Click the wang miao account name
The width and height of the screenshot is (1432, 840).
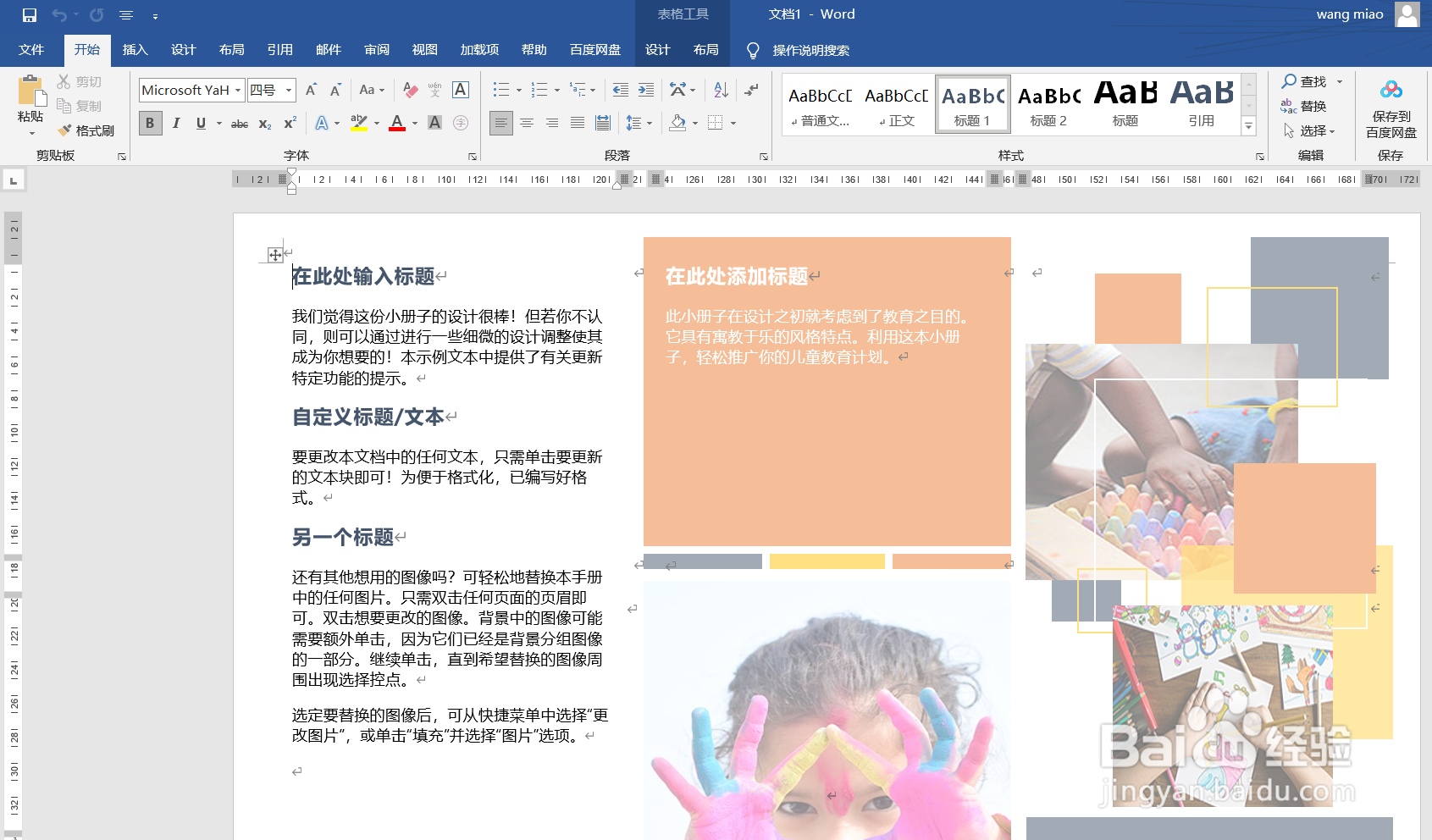coord(1350,14)
